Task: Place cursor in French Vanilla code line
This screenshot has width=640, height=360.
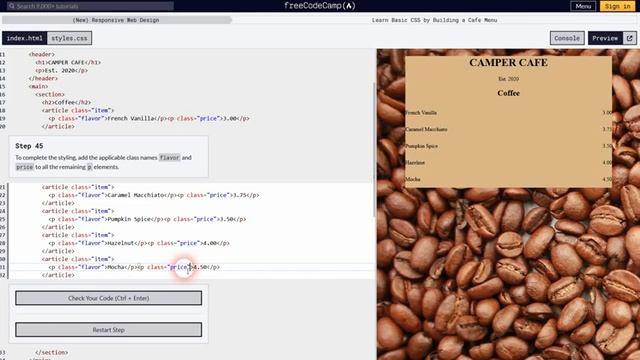Action: click(x=149, y=118)
